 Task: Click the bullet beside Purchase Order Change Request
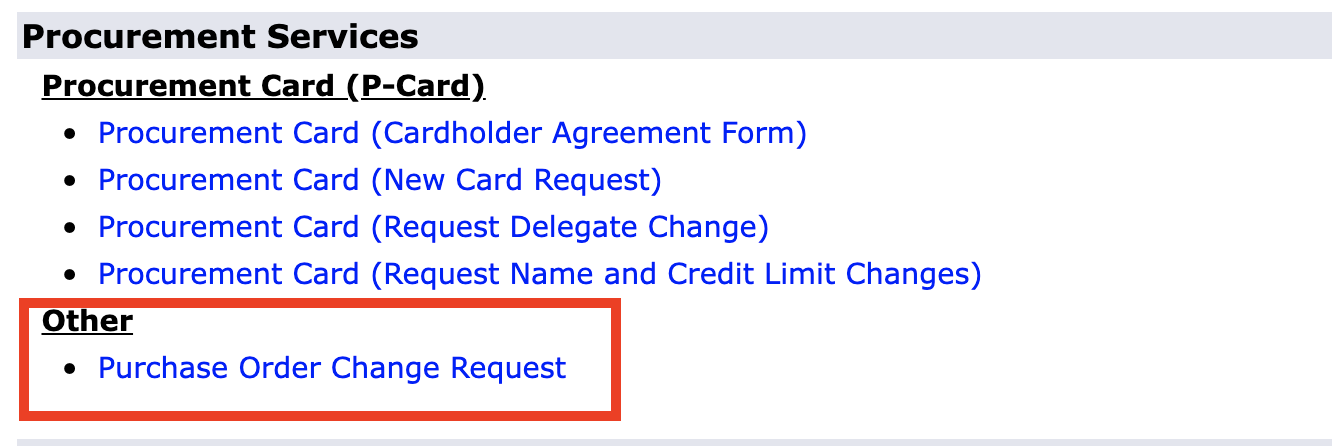pyautogui.click(x=69, y=369)
